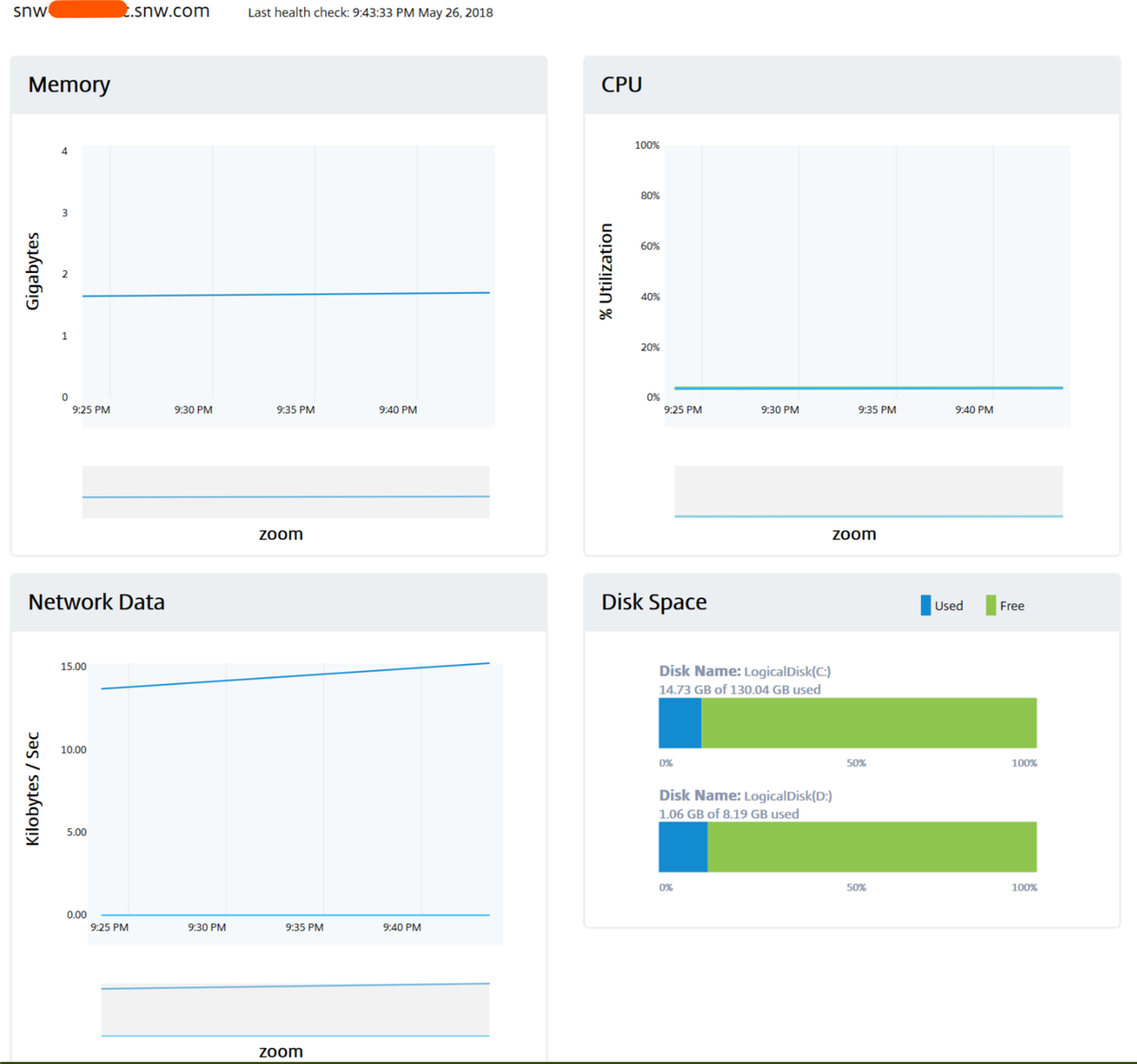
Task: Click the 9:40 PM label on Memory chart
Action: pos(397,409)
